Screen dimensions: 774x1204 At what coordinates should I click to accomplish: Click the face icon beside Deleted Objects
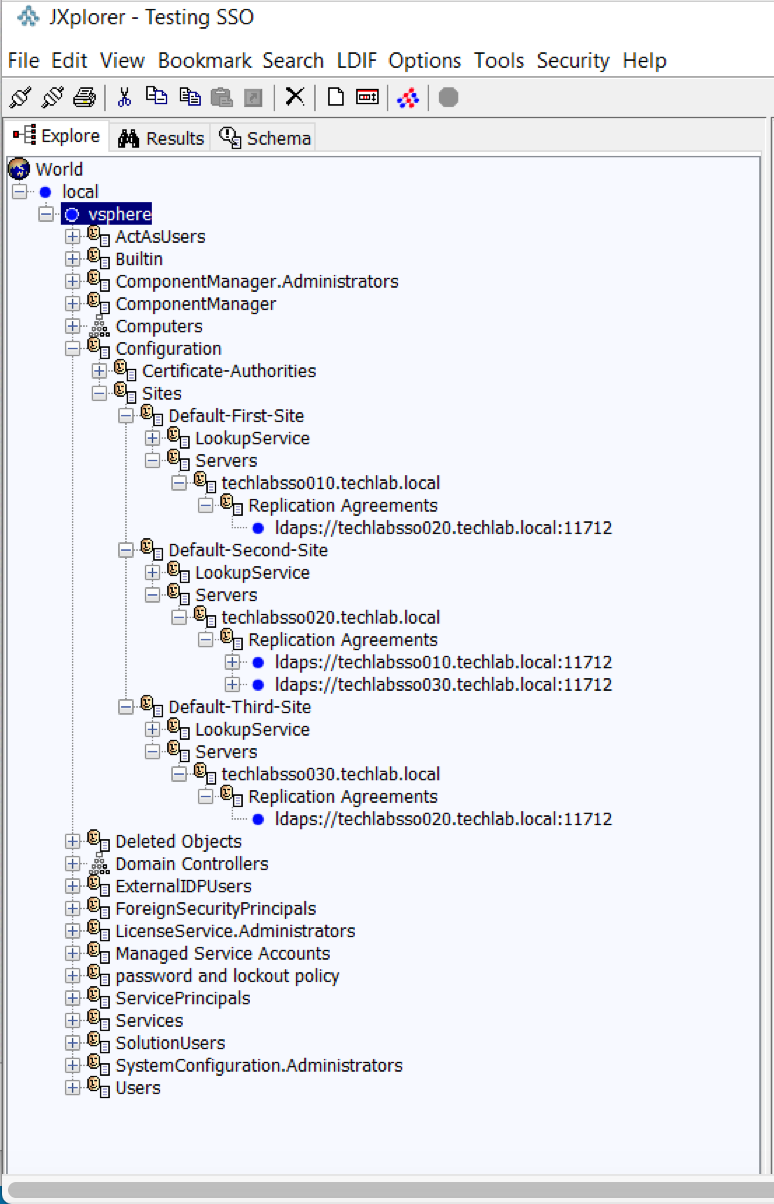coord(98,841)
